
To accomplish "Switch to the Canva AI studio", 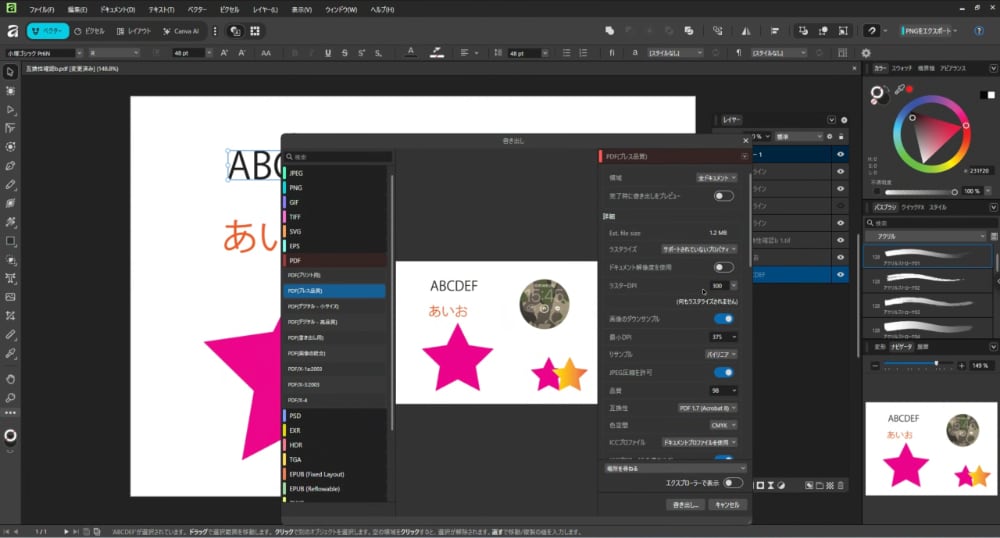I will click(180, 31).
